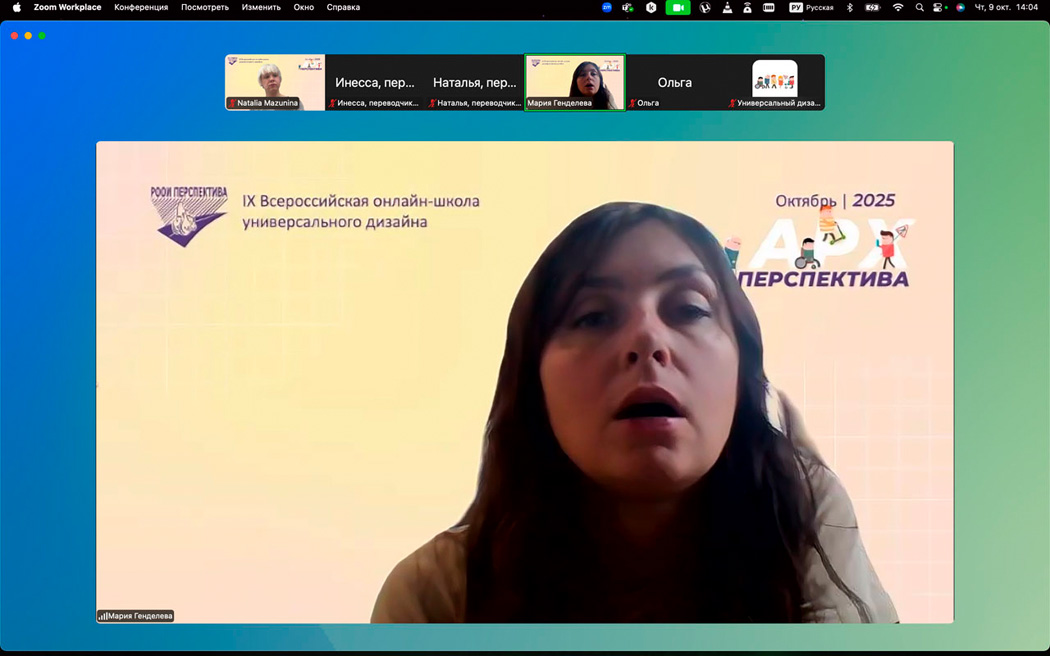Click the green camera recording indicator
The width and height of the screenshot is (1050, 656).
[678, 7]
